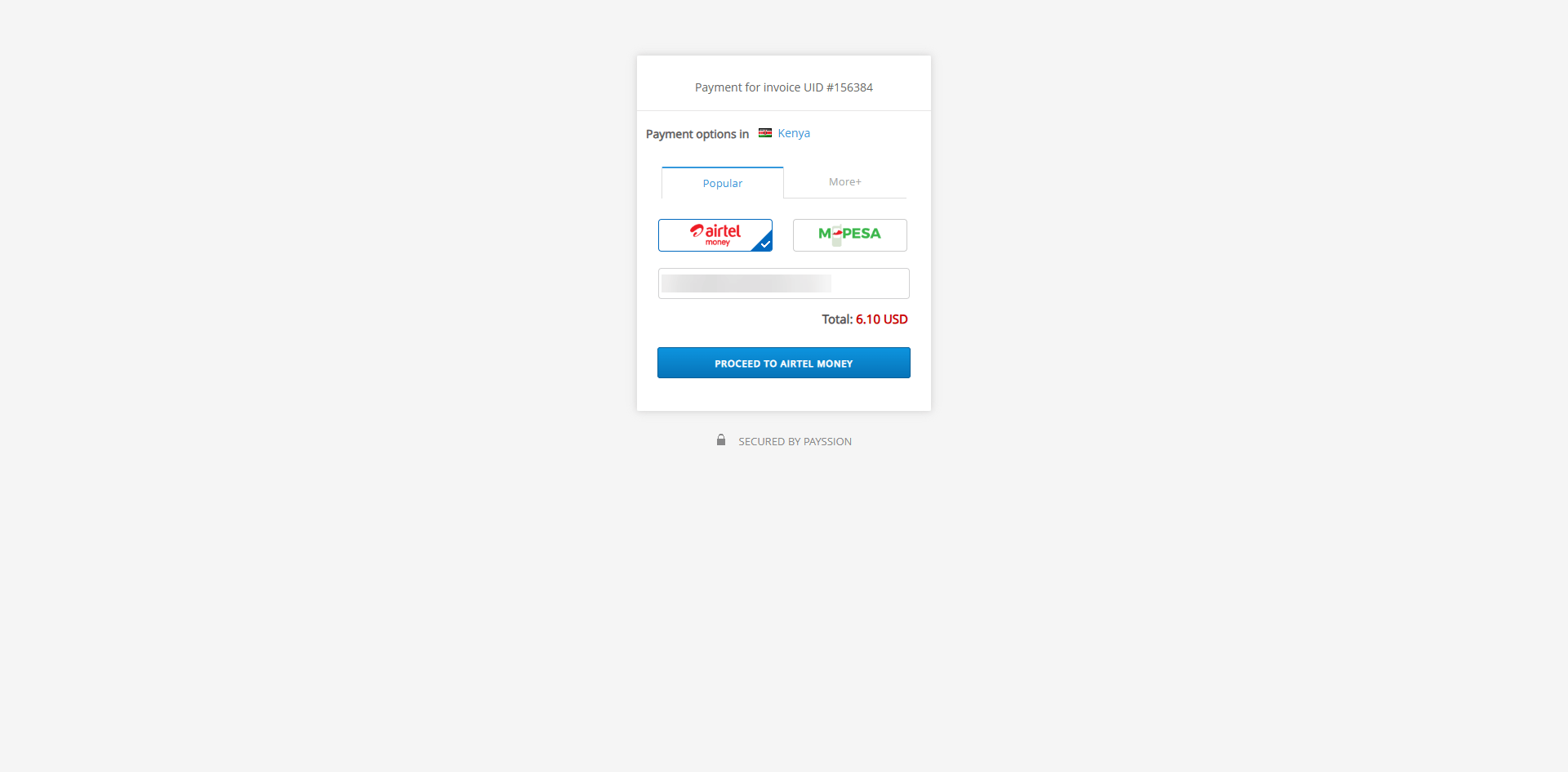This screenshot has height=772, width=1568.
Task: Click the blurred value inside the input
Action: [746, 283]
